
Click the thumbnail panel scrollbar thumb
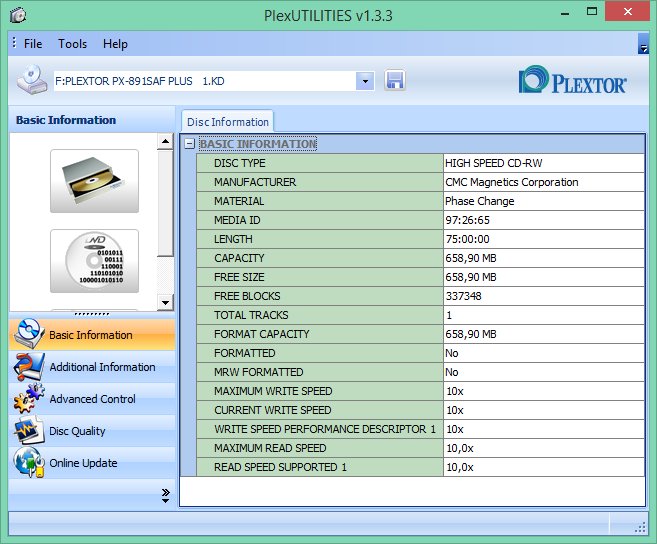tap(166, 203)
